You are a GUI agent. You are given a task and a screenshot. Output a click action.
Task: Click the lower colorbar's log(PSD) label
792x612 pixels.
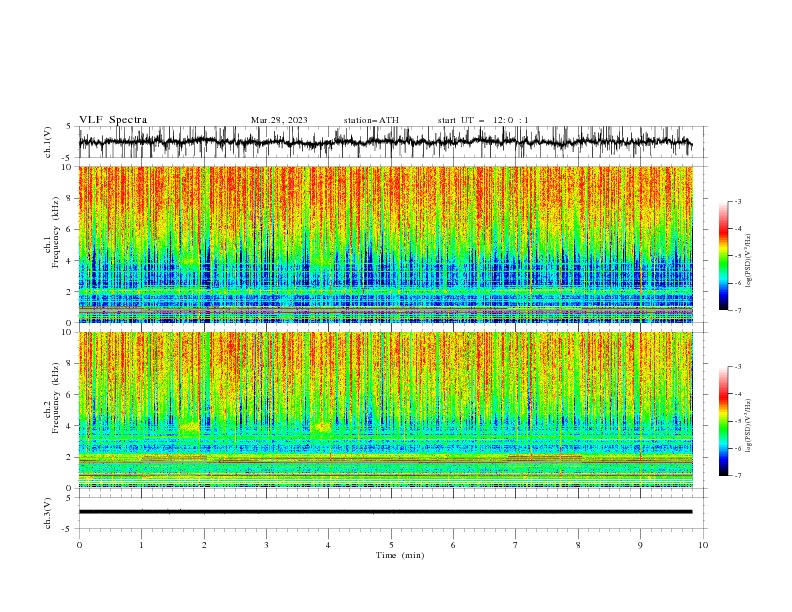pyautogui.click(x=749, y=426)
